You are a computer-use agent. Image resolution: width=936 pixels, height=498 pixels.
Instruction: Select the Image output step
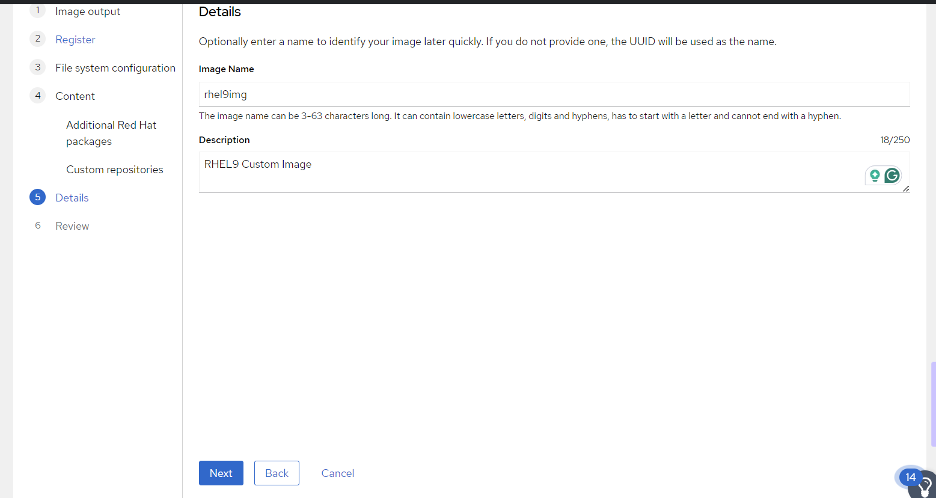pos(88,11)
